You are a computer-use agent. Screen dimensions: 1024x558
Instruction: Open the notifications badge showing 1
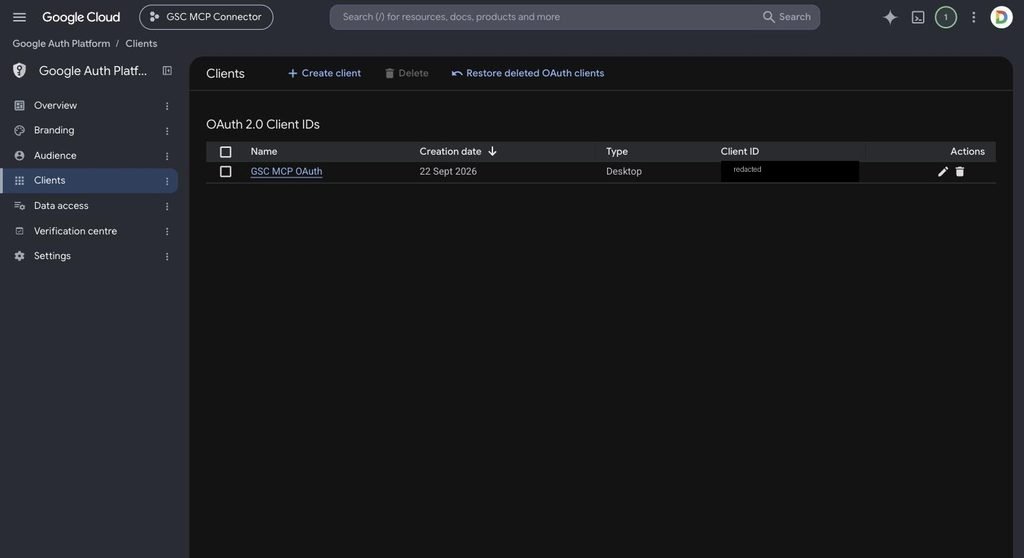click(945, 18)
